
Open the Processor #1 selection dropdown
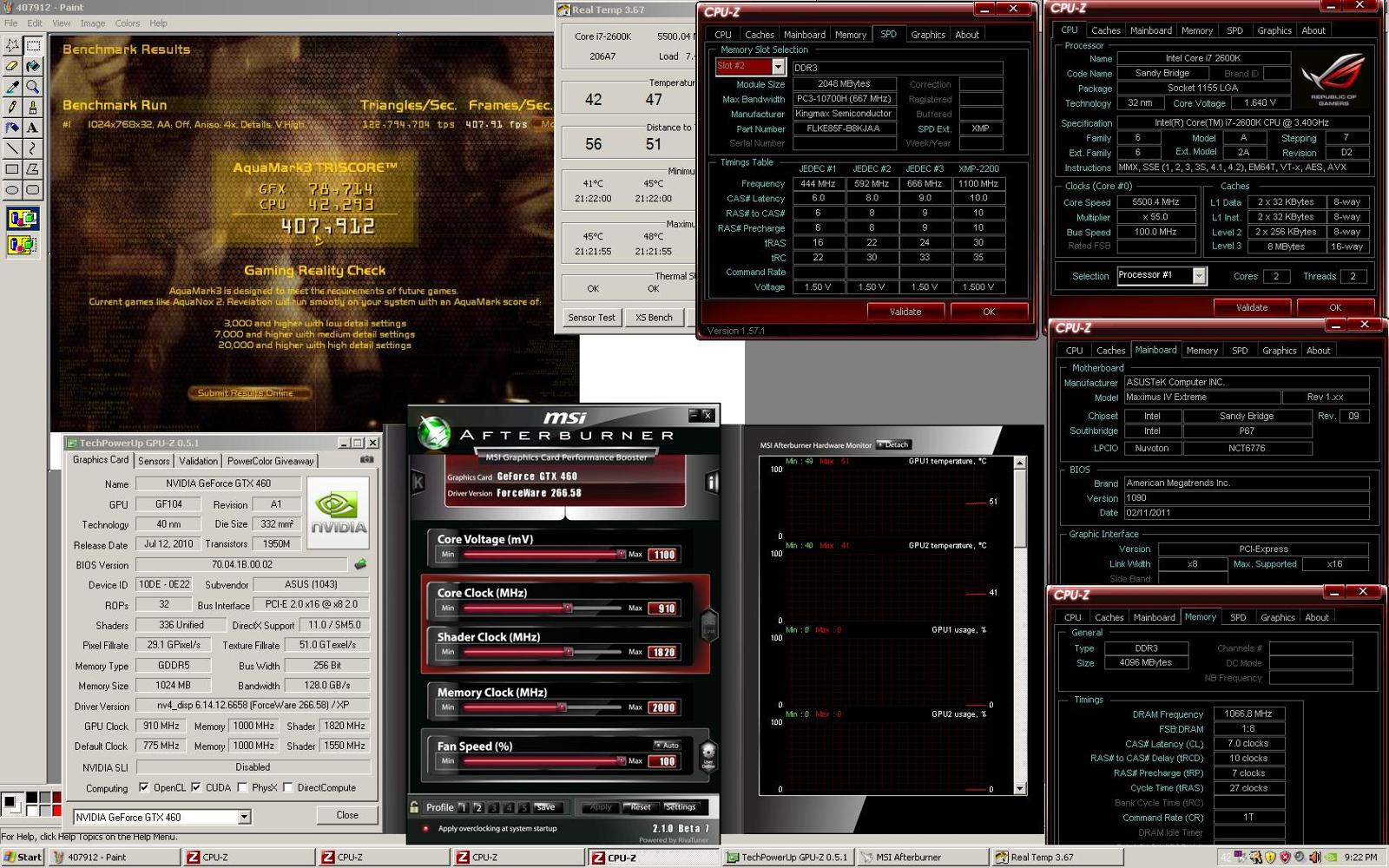1199,275
